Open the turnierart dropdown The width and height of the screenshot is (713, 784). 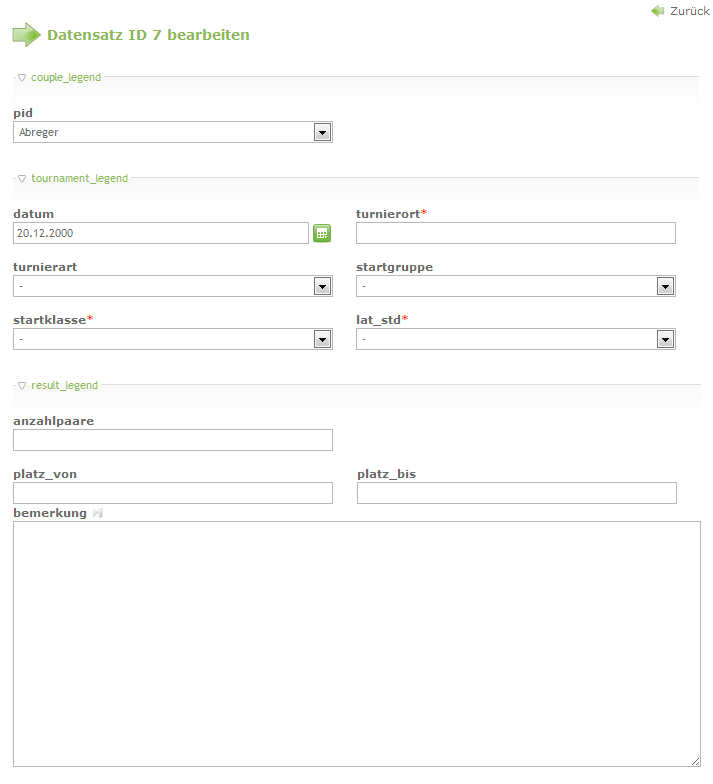(172, 286)
